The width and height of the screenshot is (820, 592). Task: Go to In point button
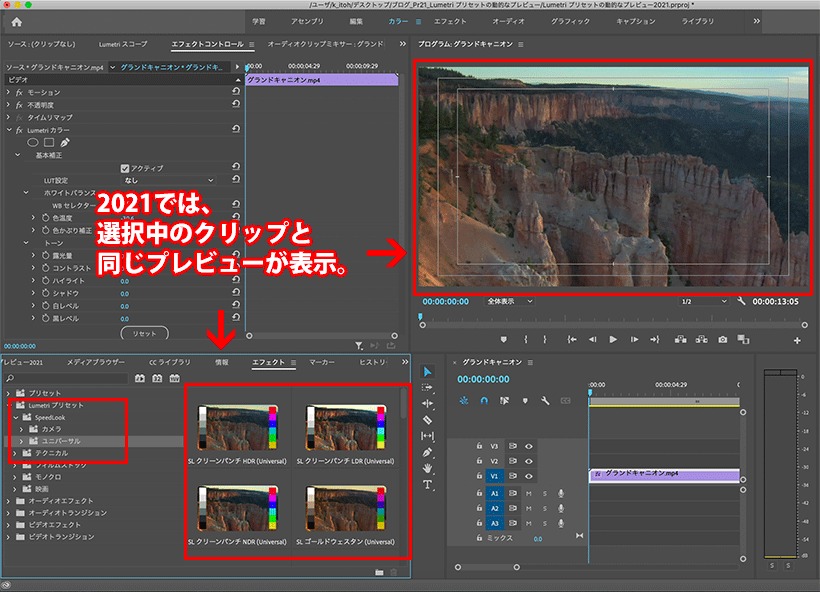tap(572, 339)
